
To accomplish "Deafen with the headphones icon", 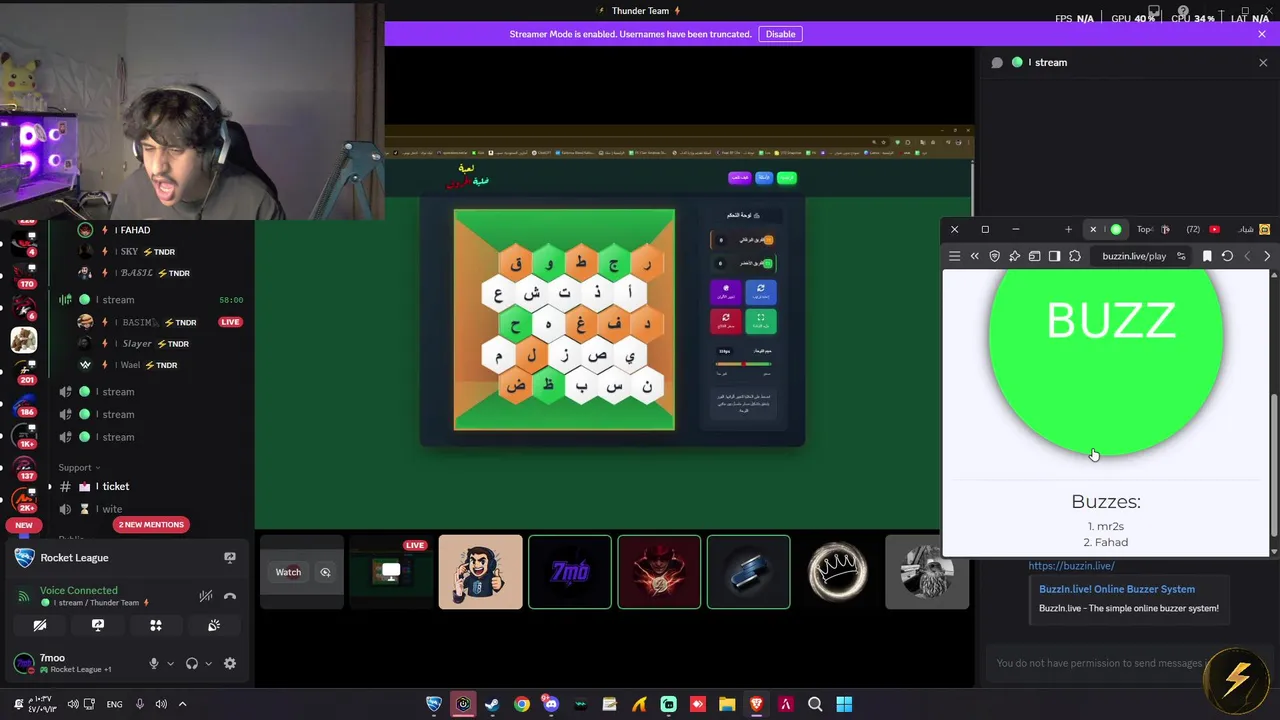I will click(192, 663).
